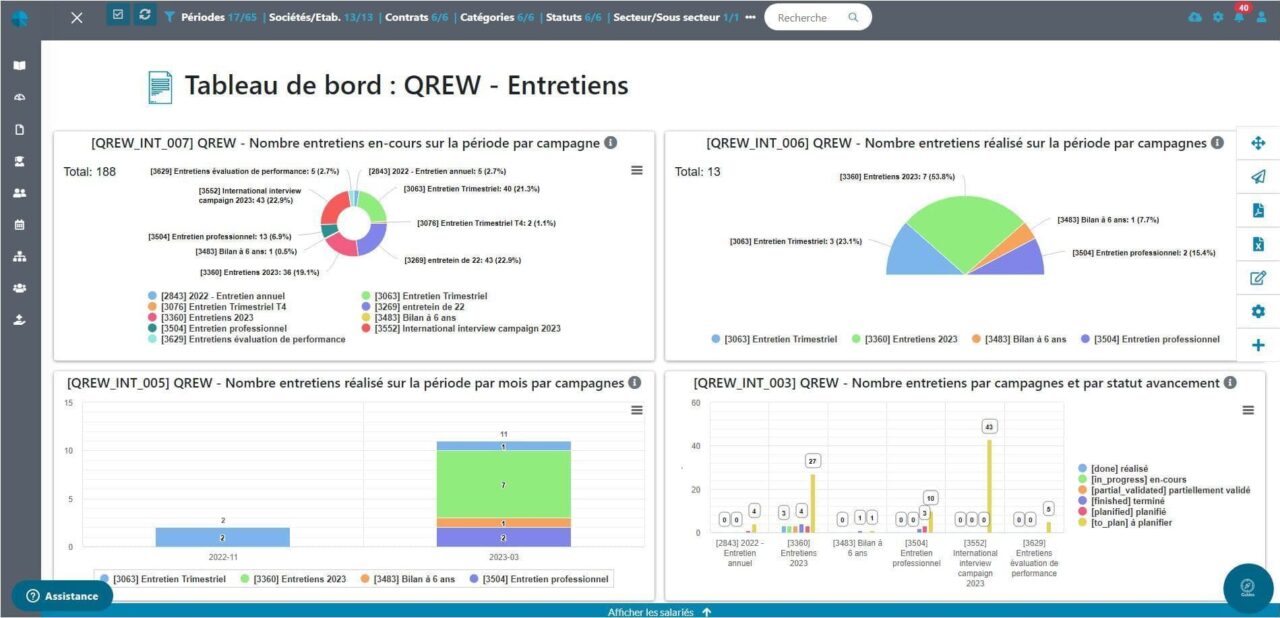Open the calendar icon in left sidebar

pyautogui.click(x=19, y=225)
